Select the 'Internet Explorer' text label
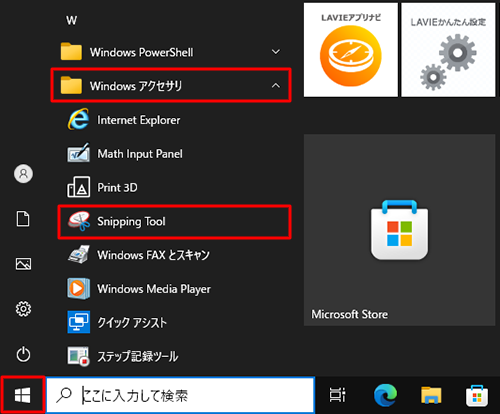 pos(139,120)
